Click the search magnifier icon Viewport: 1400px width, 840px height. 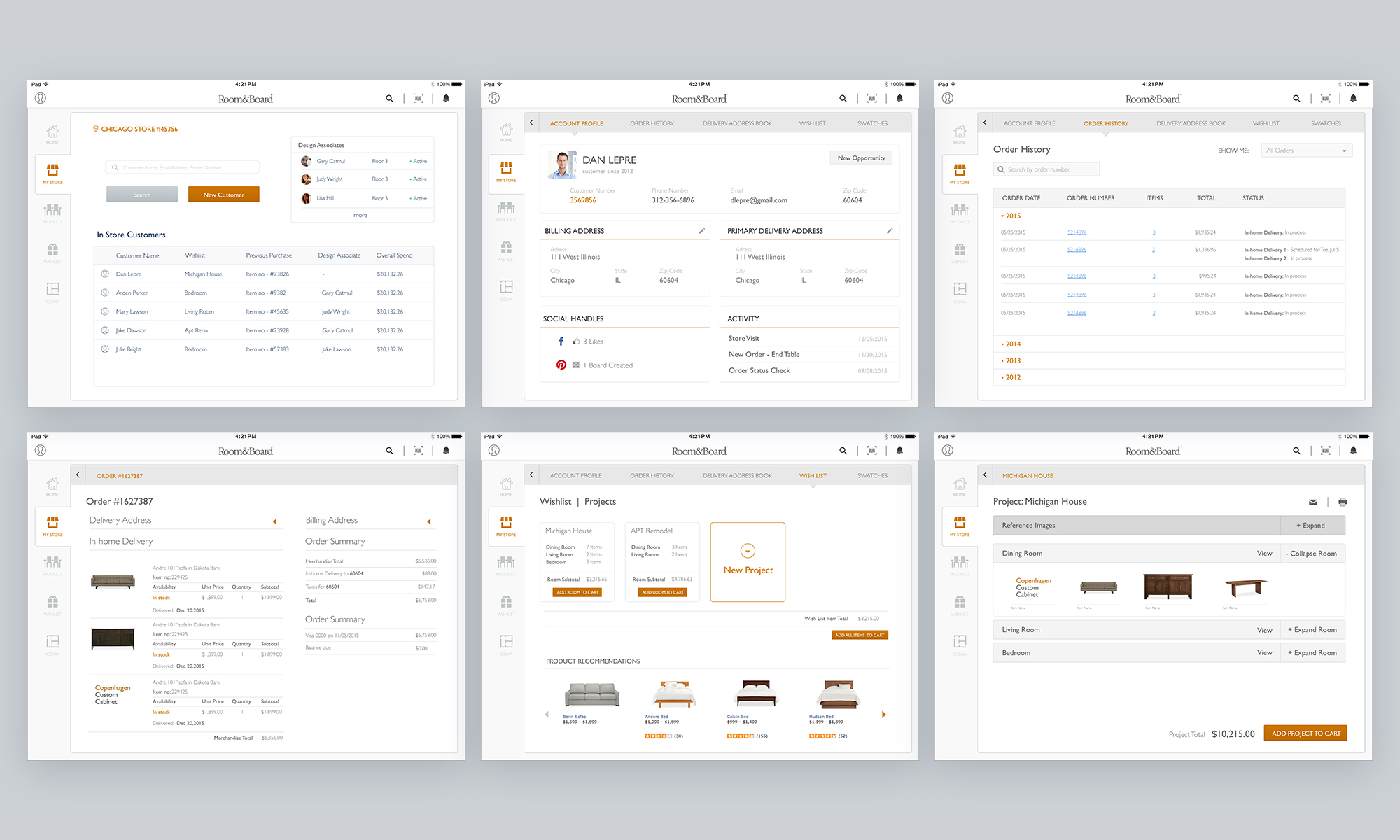click(x=389, y=99)
